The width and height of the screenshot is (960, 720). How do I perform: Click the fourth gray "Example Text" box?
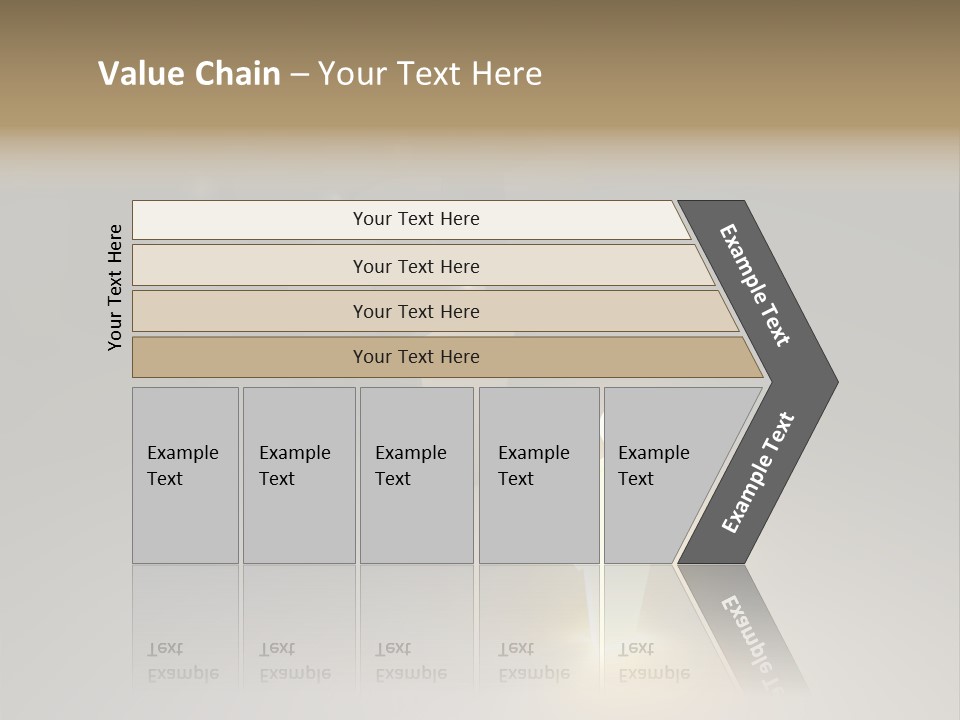tap(538, 475)
